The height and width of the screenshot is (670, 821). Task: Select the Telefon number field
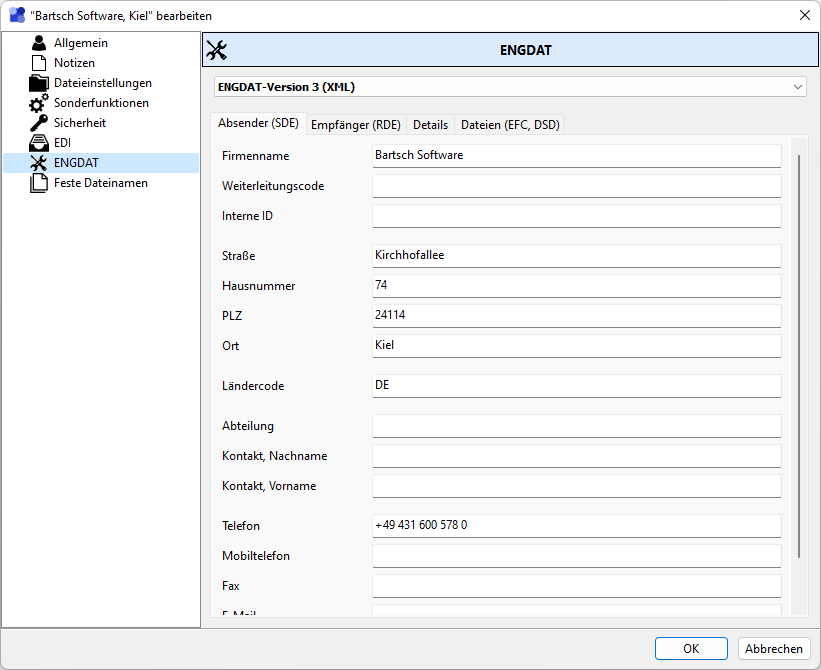(x=576, y=526)
